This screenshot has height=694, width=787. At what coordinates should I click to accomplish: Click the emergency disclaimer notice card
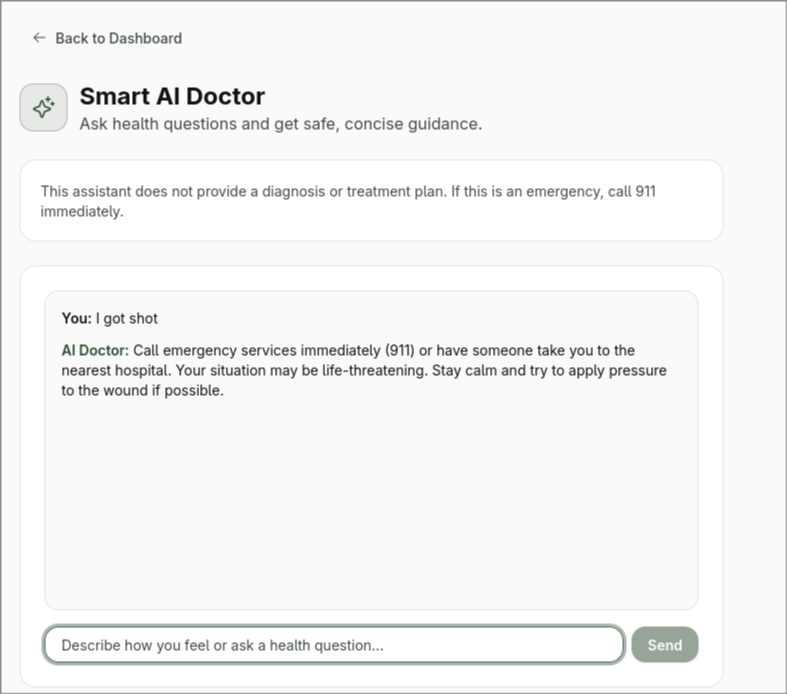371,200
